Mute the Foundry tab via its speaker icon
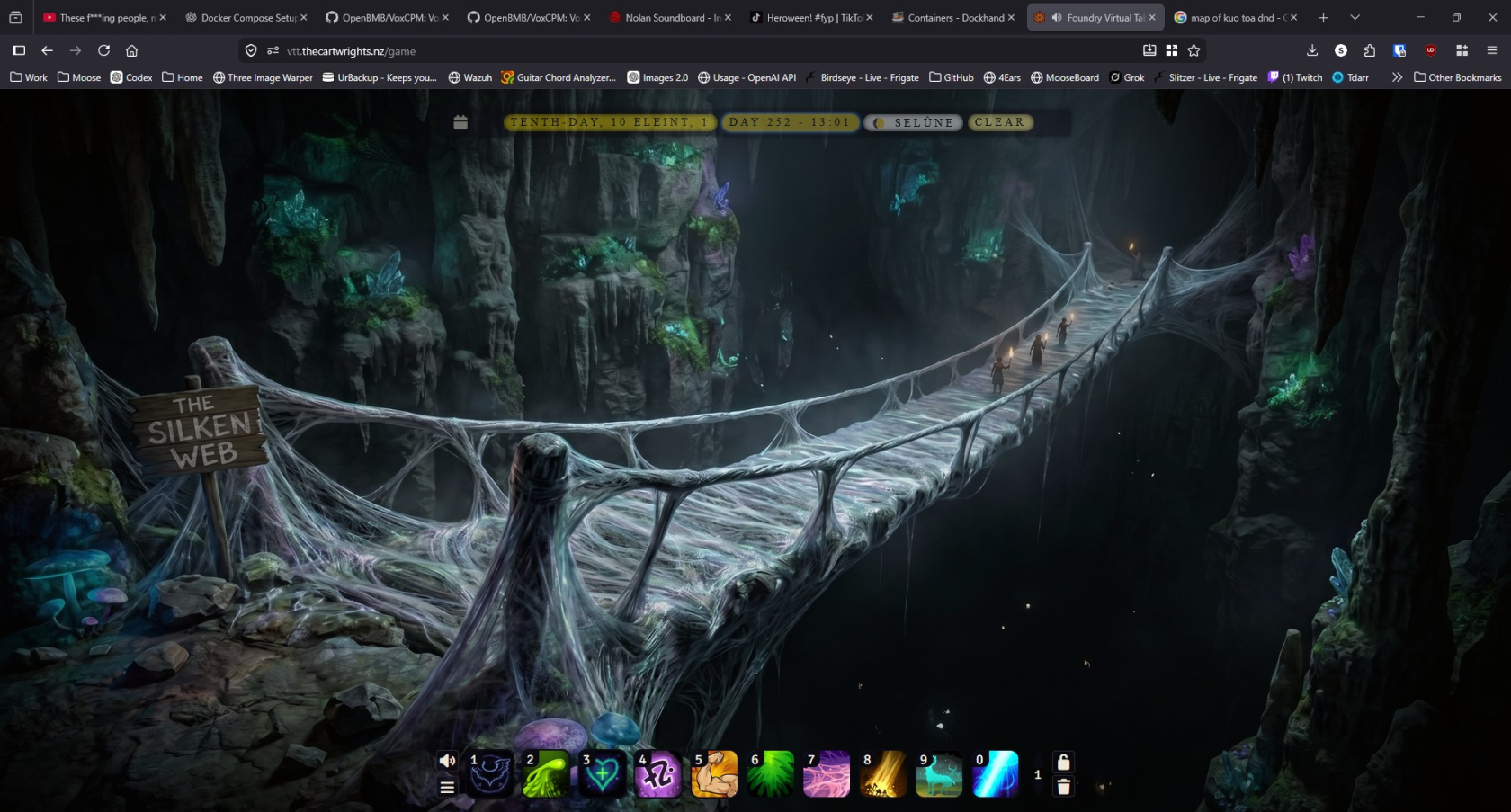1511x812 pixels. (1057, 17)
